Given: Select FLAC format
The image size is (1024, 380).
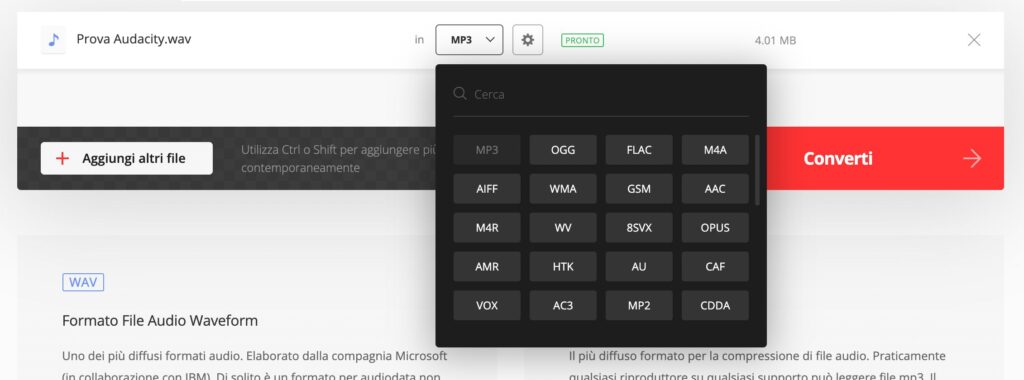Looking at the screenshot, I should click(639, 150).
